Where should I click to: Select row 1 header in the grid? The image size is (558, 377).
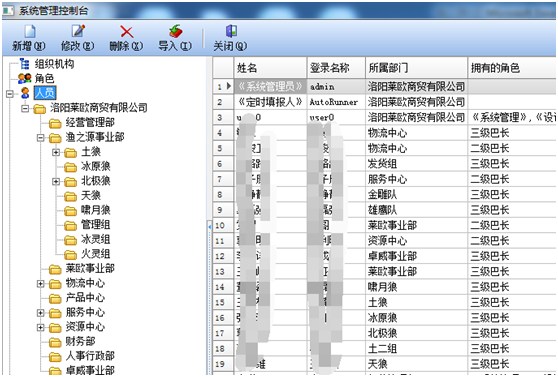(223, 87)
